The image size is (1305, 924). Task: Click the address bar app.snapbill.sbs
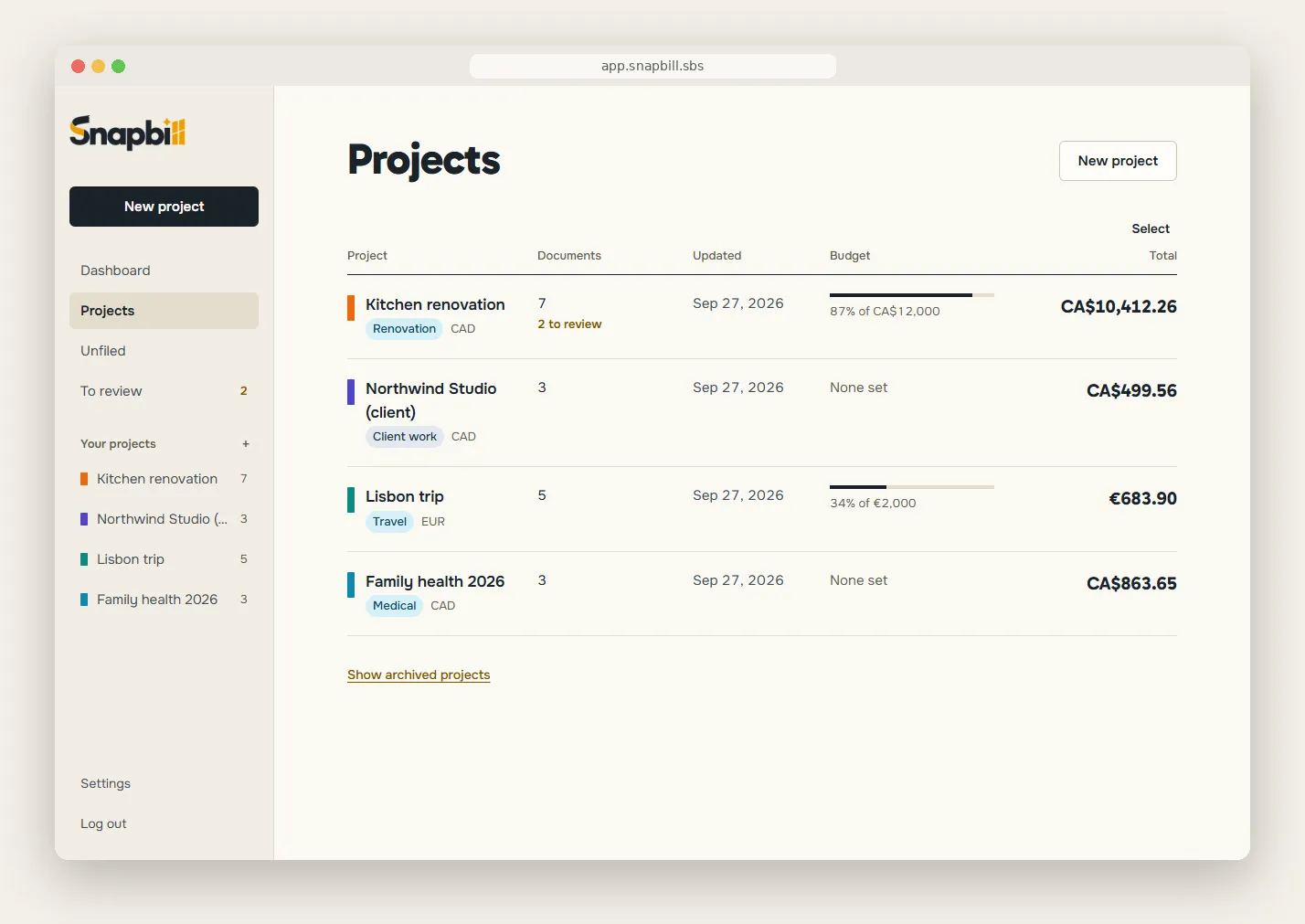(x=652, y=66)
